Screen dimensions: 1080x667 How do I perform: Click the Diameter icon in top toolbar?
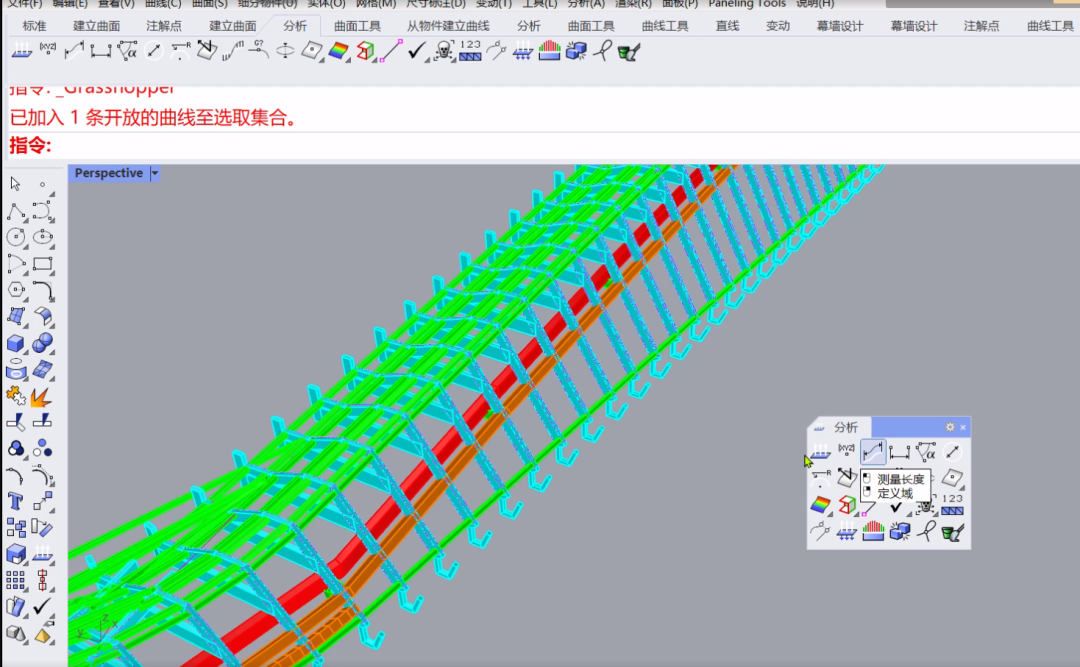click(x=154, y=51)
